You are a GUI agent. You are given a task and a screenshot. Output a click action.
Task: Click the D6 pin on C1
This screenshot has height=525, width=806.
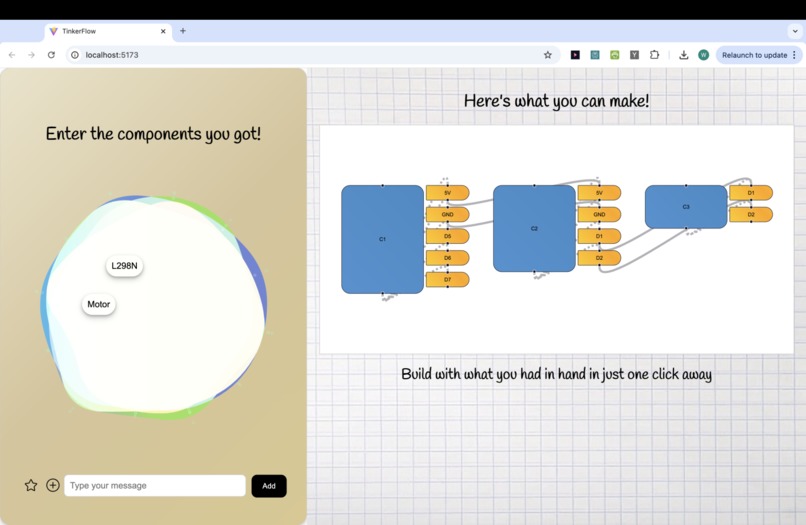pyautogui.click(x=448, y=258)
